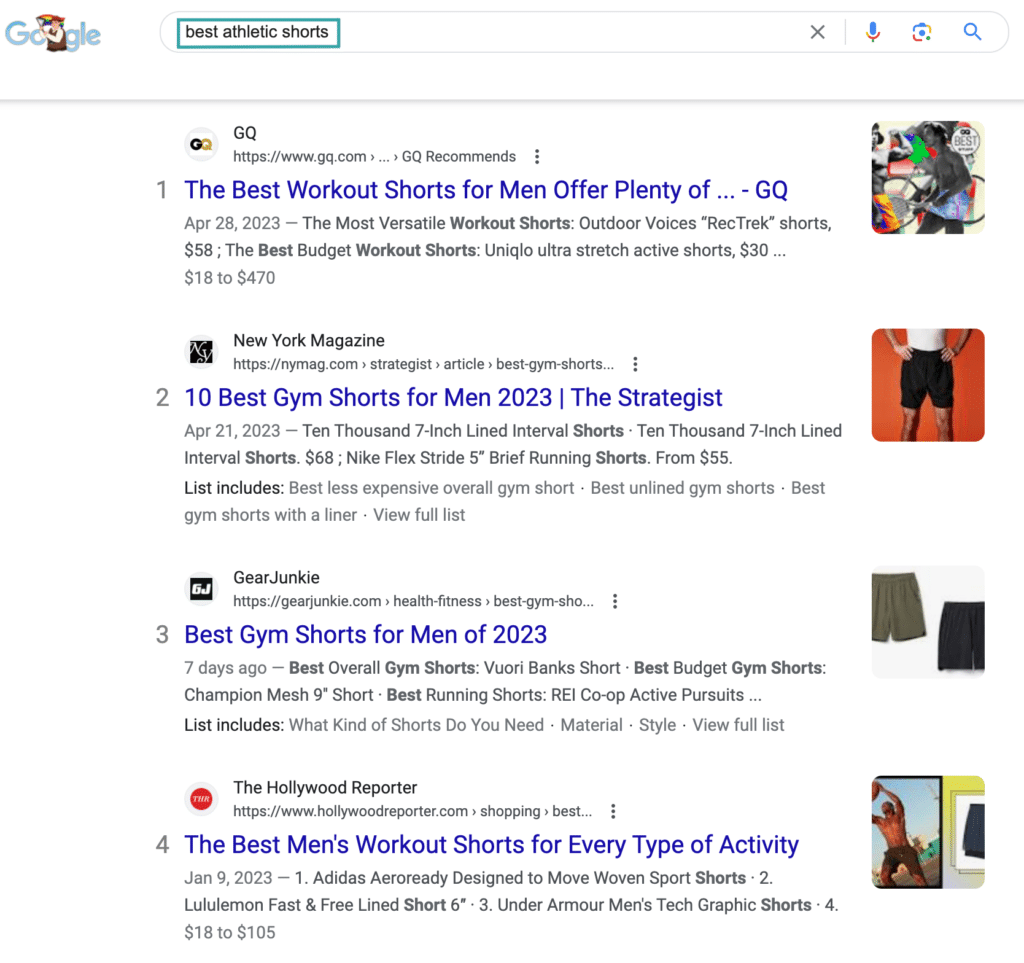This screenshot has width=1024, height=963.
Task: Start voice search with the microphone icon
Action: pos(872,32)
